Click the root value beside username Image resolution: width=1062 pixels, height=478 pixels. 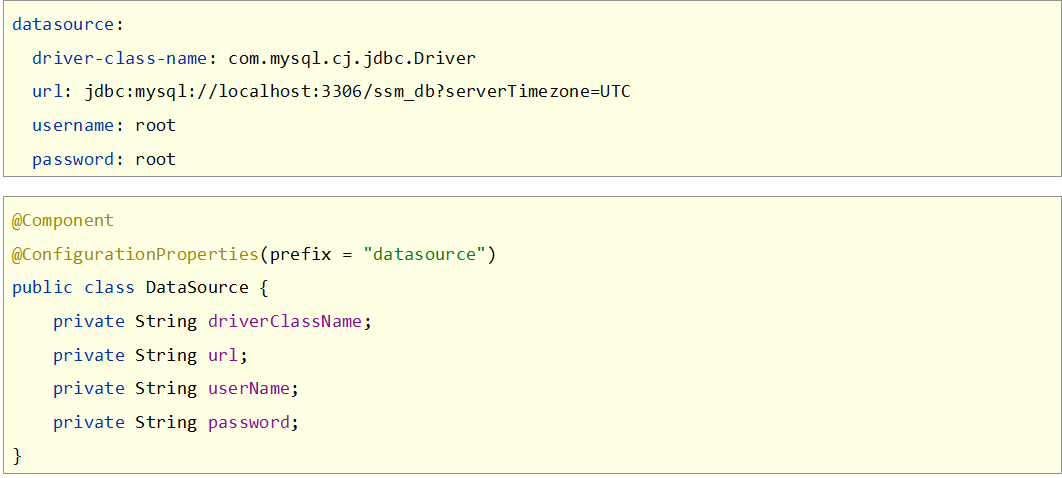coord(155,125)
